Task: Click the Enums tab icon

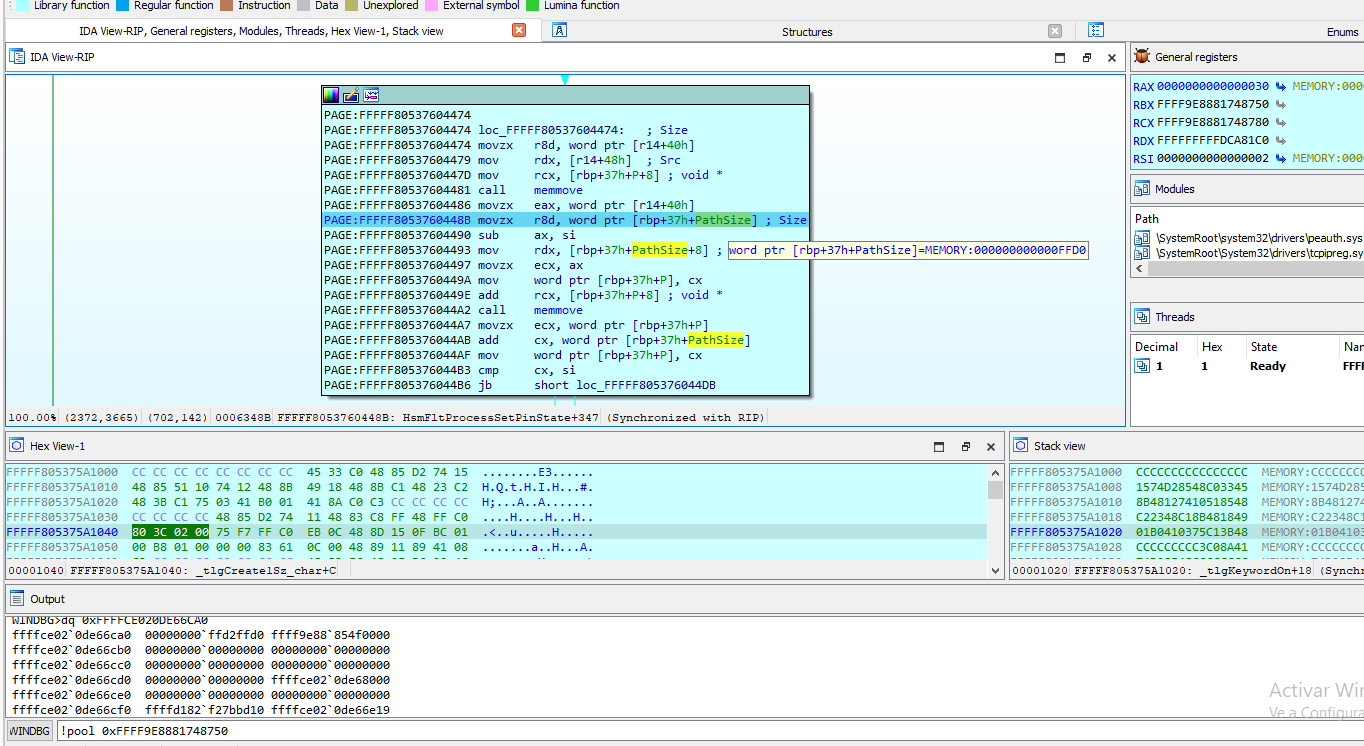Action: click(1096, 31)
